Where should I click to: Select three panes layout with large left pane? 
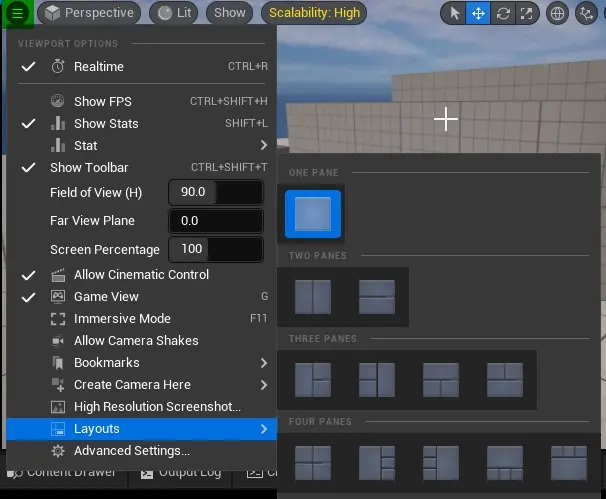(313, 380)
